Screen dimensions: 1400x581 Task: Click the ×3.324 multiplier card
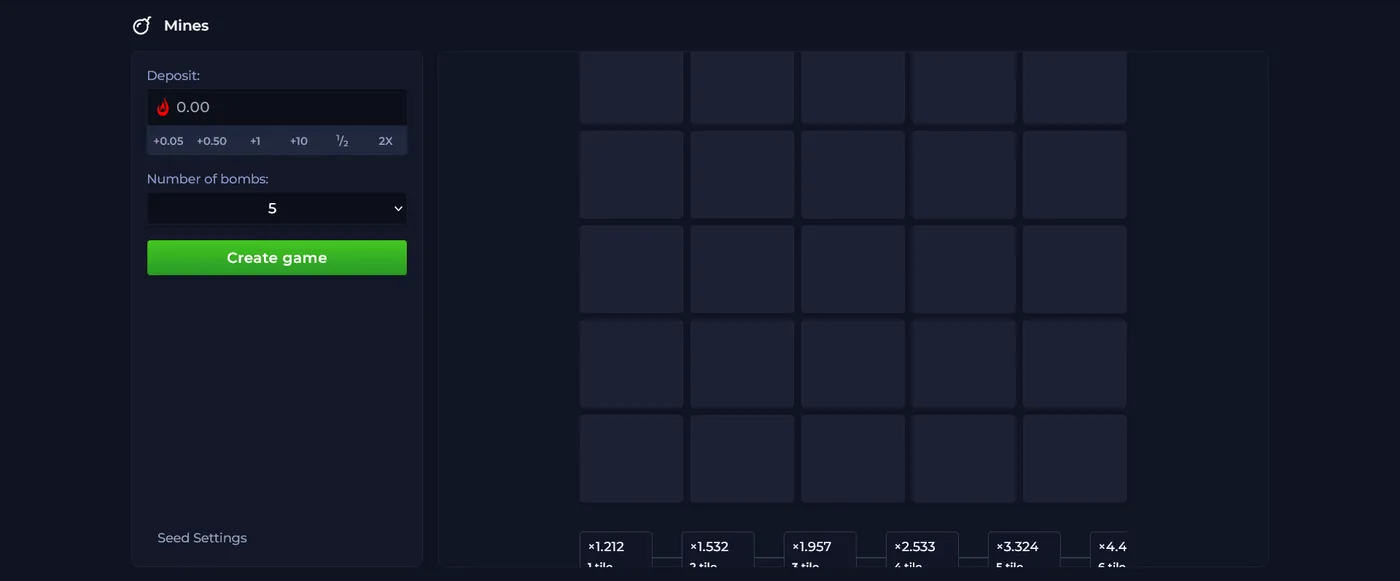[x=1024, y=551]
